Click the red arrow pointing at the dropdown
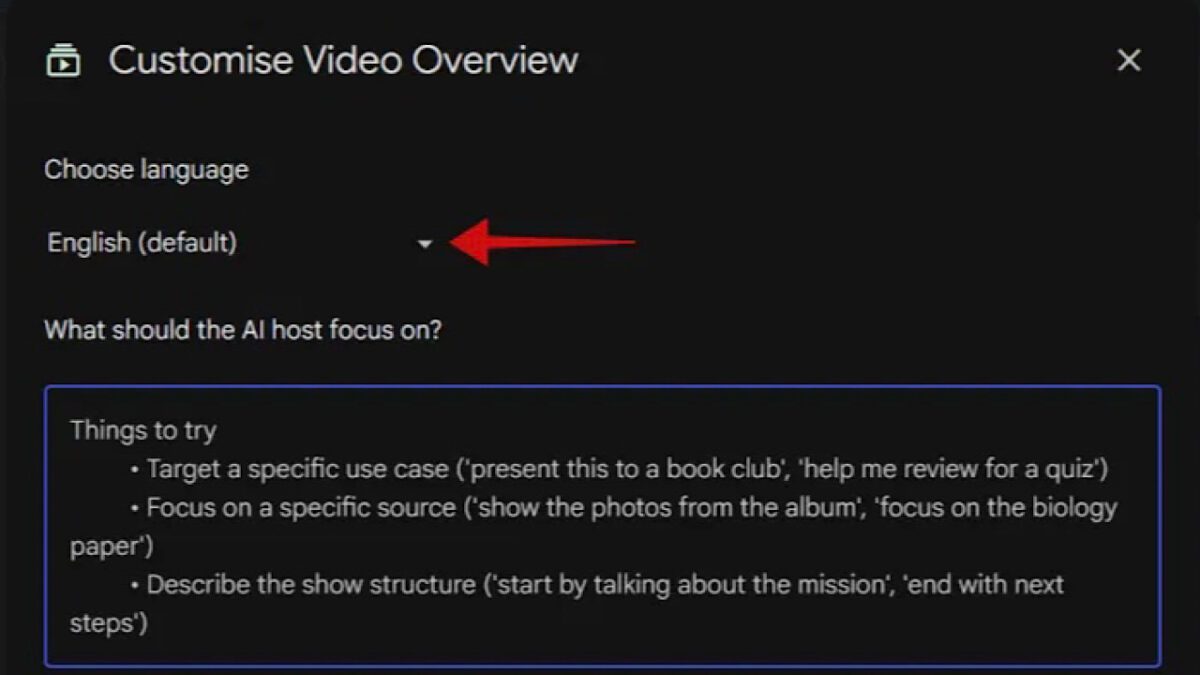The width and height of the screenshot is (1200, 675). tap(544, 242)
